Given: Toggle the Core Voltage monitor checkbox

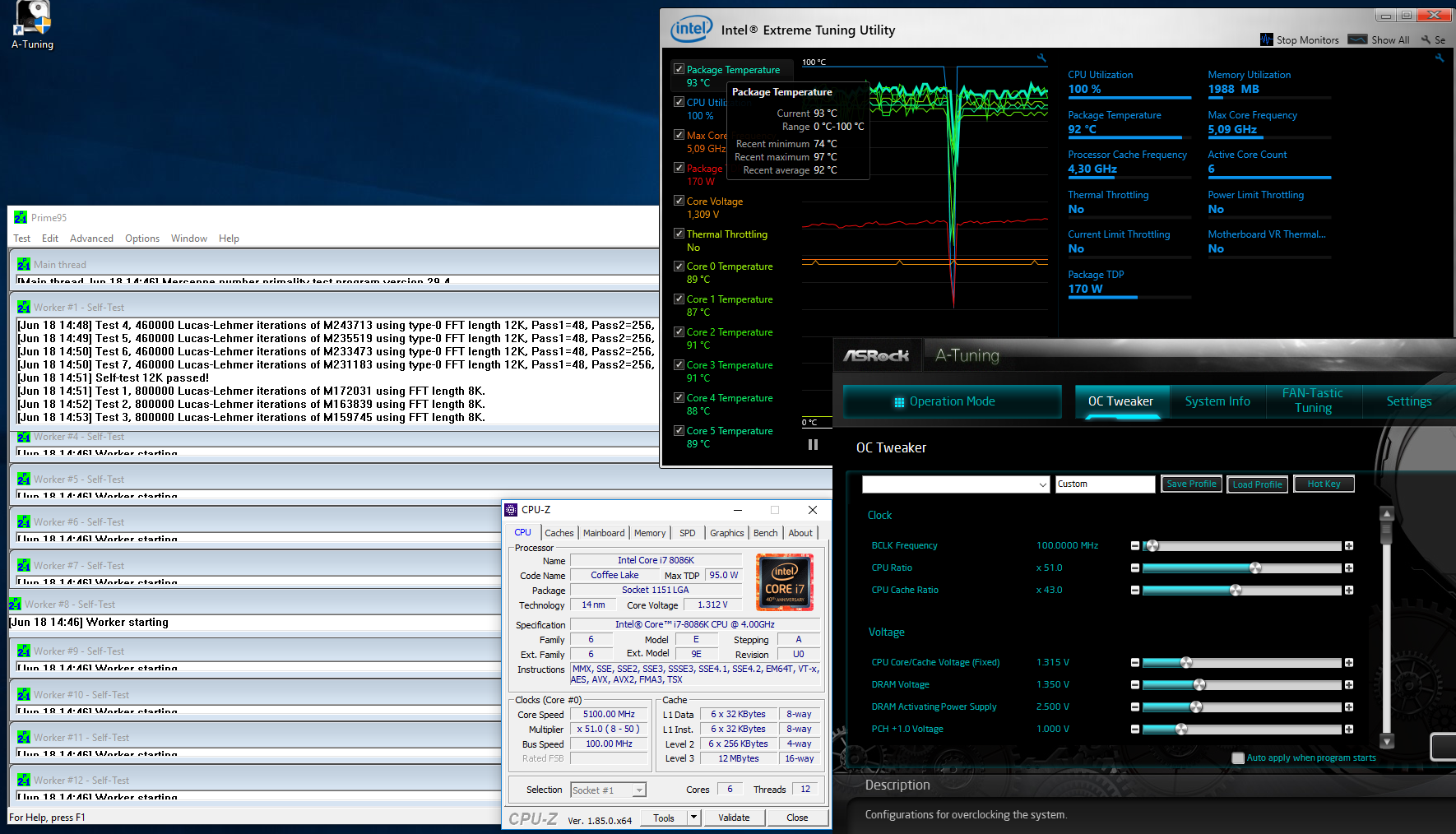Looking at the screenshot, I should pos(679,201).
